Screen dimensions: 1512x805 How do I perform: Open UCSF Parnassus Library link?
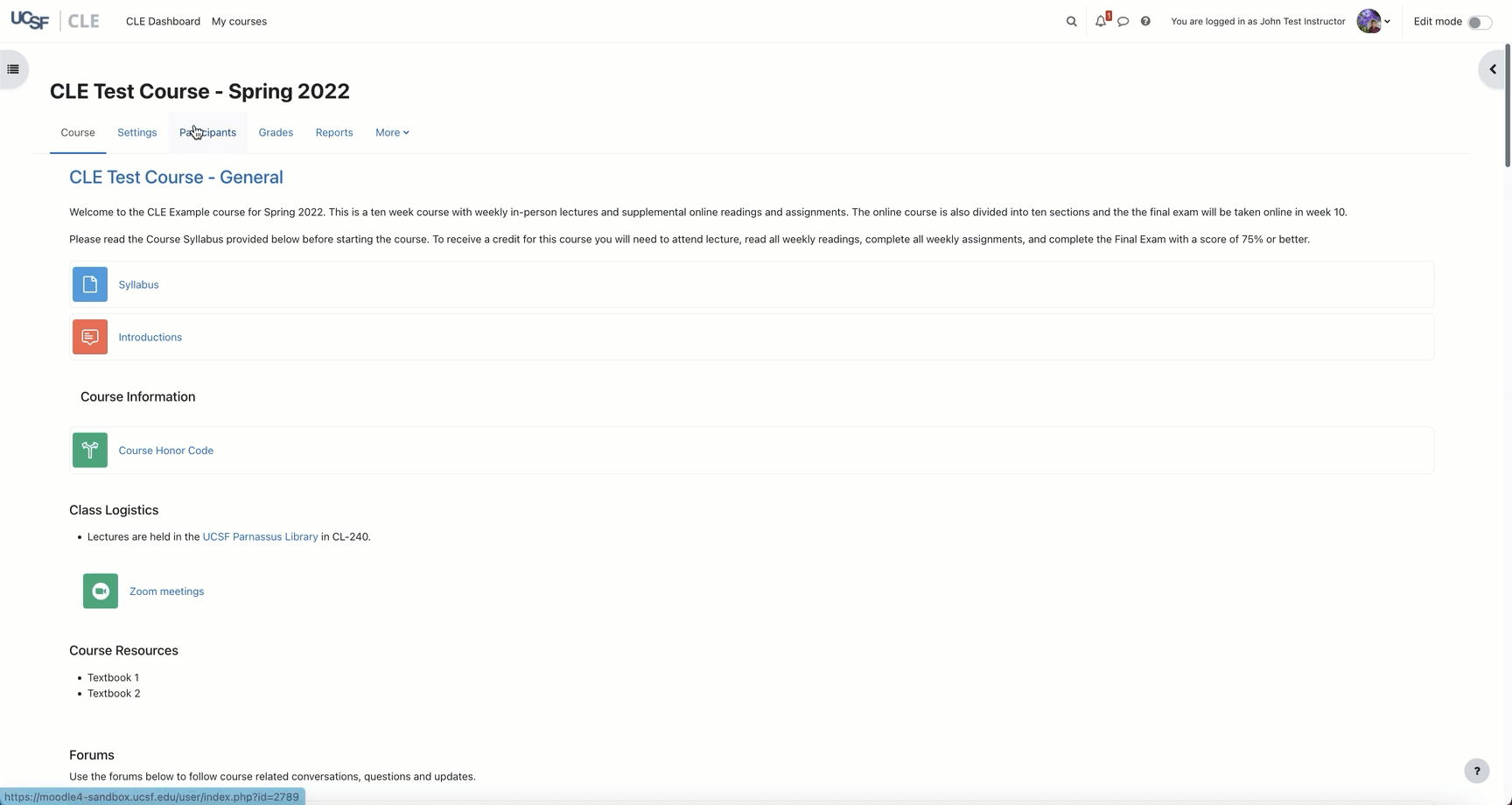(260, 537)
